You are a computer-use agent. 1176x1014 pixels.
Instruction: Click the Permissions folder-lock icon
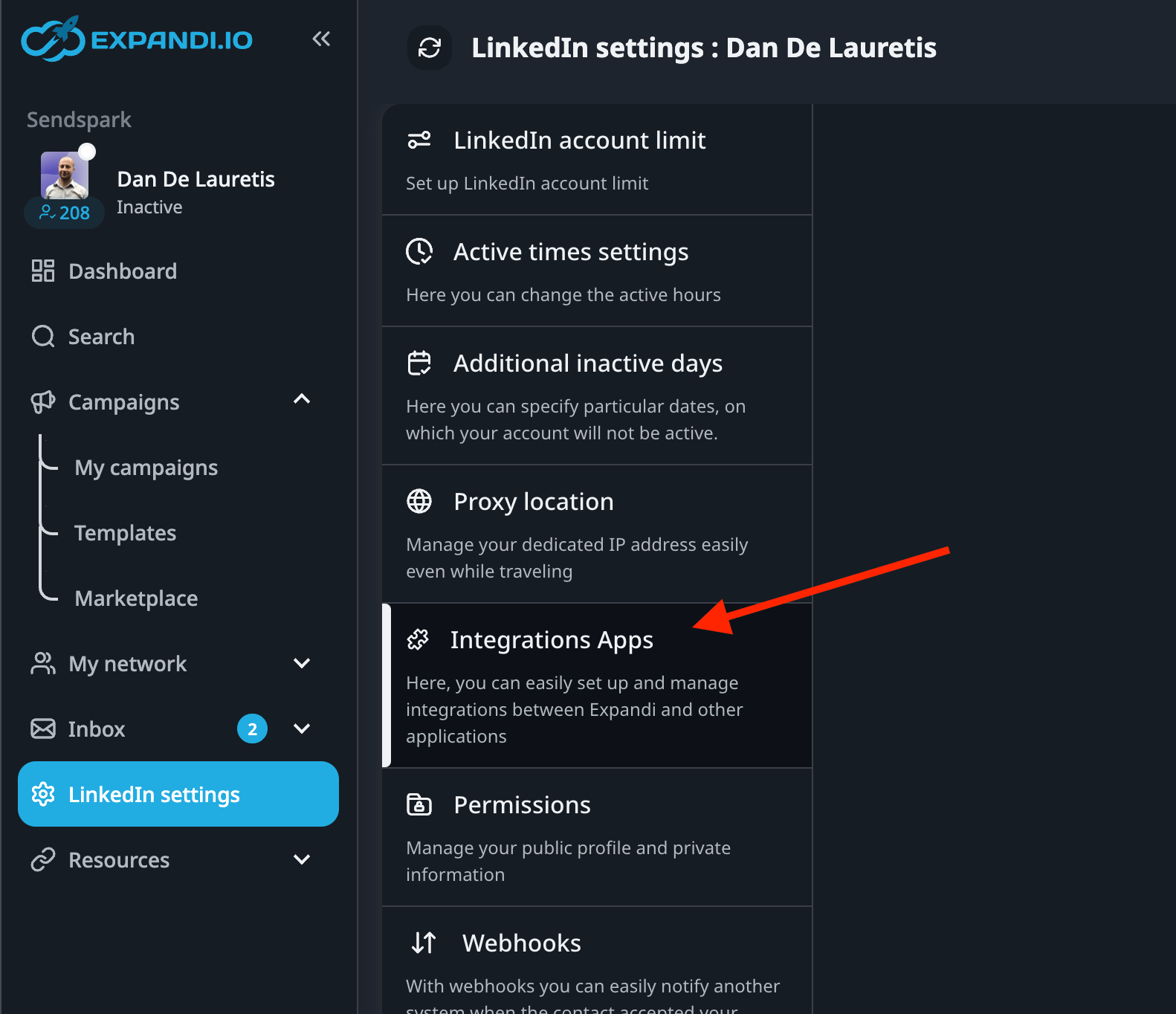(x=419, y=804)
